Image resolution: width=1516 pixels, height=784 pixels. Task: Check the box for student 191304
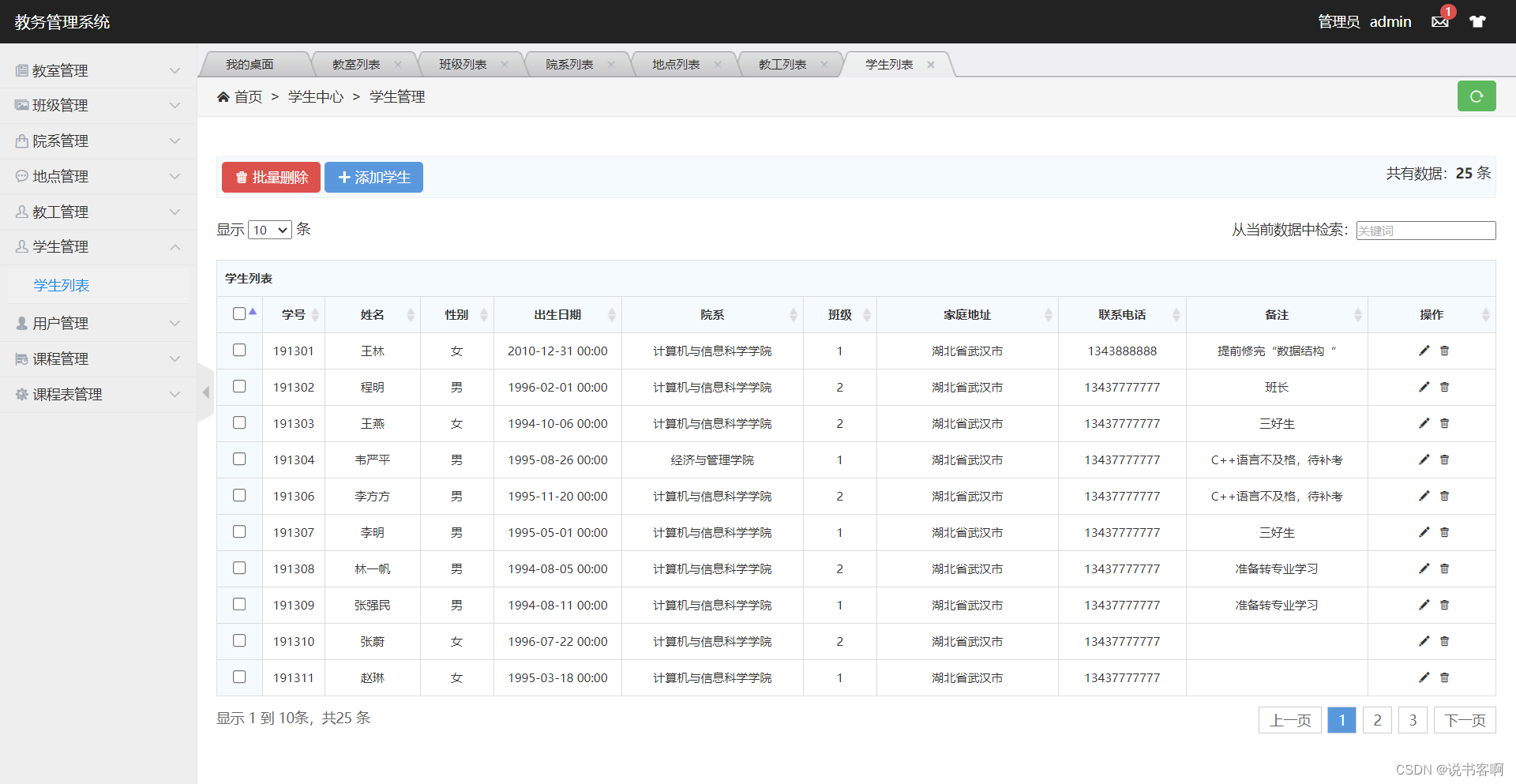click(239, 459)
